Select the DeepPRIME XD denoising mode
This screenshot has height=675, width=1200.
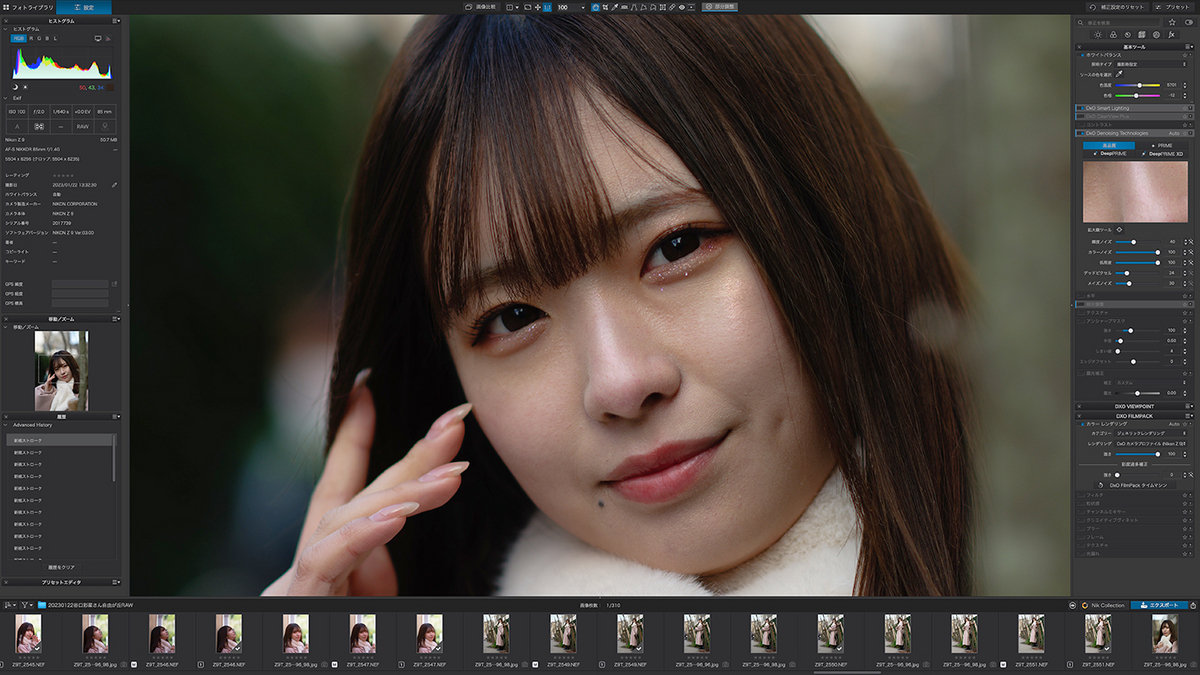pos(1162,154)
